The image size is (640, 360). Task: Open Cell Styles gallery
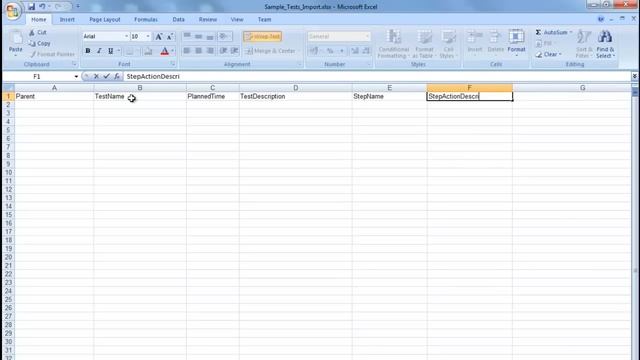coord(448,44)
